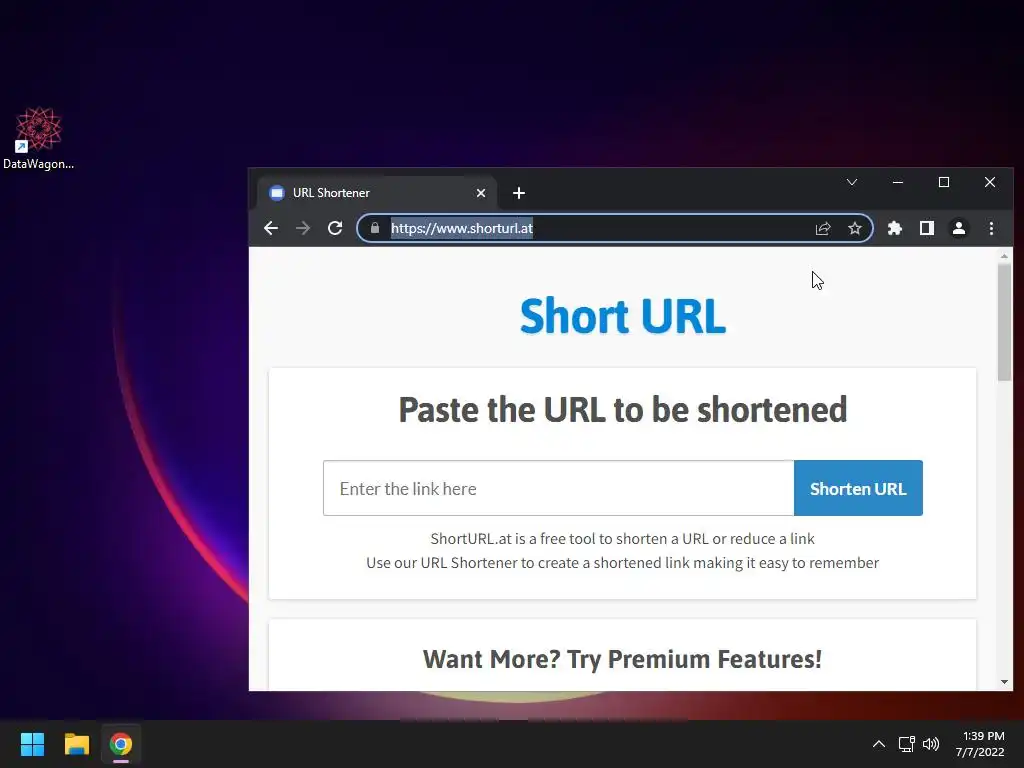The image size is (1024, 768).
Task: Go back with the browser back arrow
Action: click(x=271, y=228)
